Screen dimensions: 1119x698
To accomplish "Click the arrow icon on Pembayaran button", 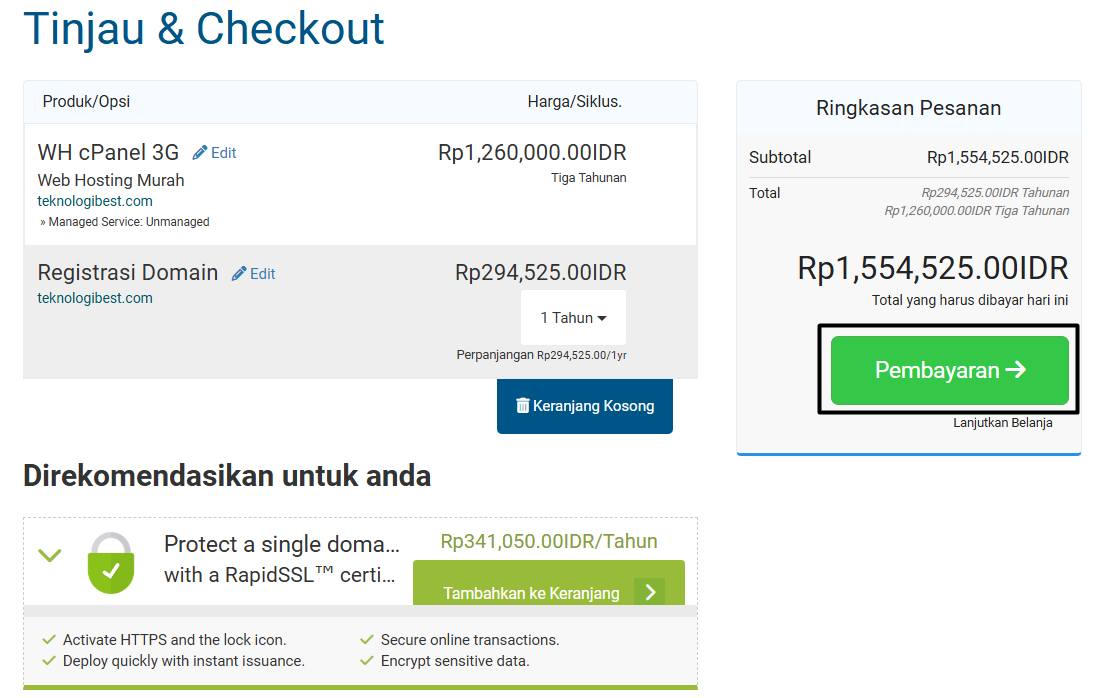I will pyautogui.click(x=1016, y=370).
